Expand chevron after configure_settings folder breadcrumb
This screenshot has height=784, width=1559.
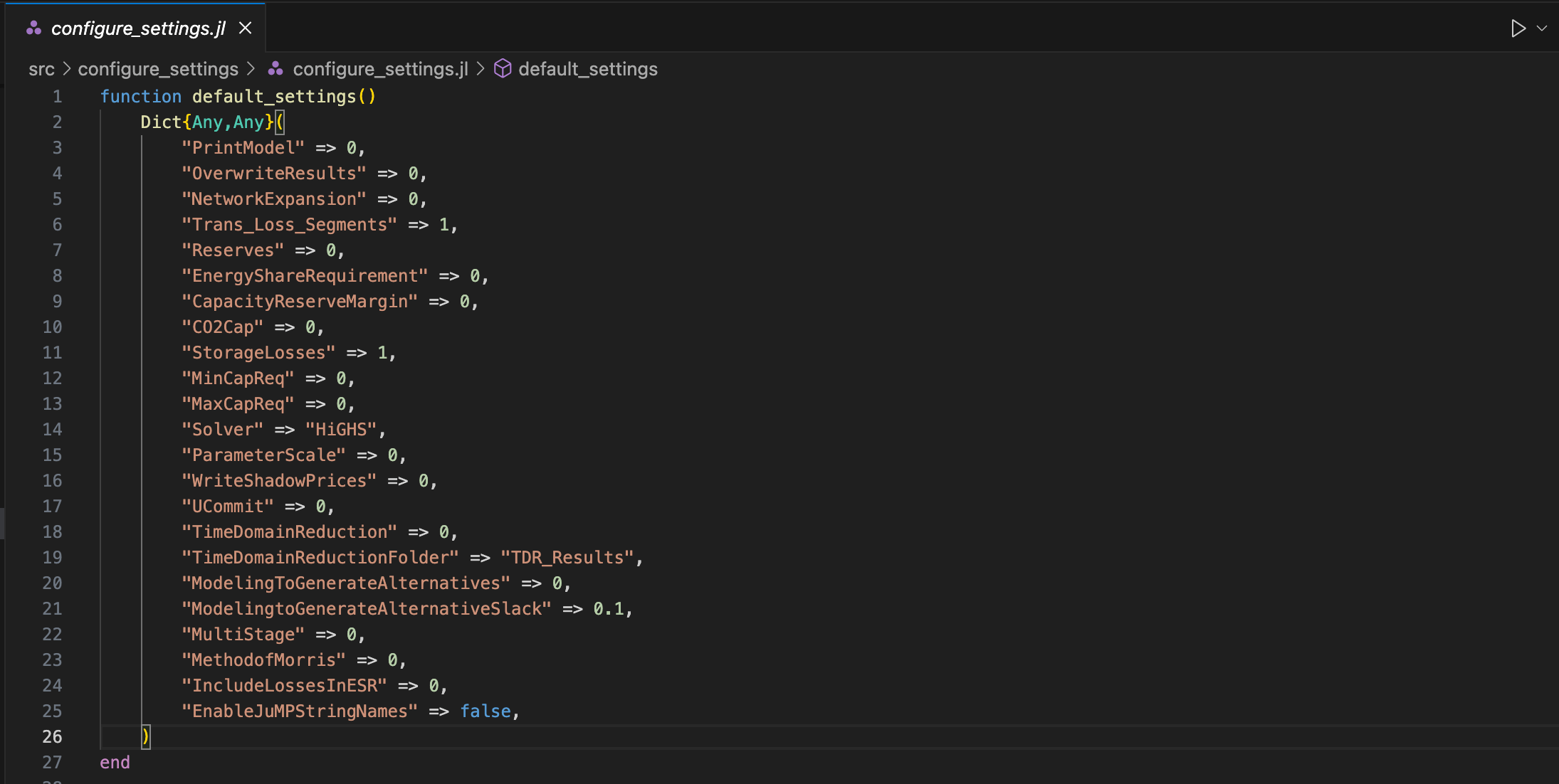coord(251,69)
